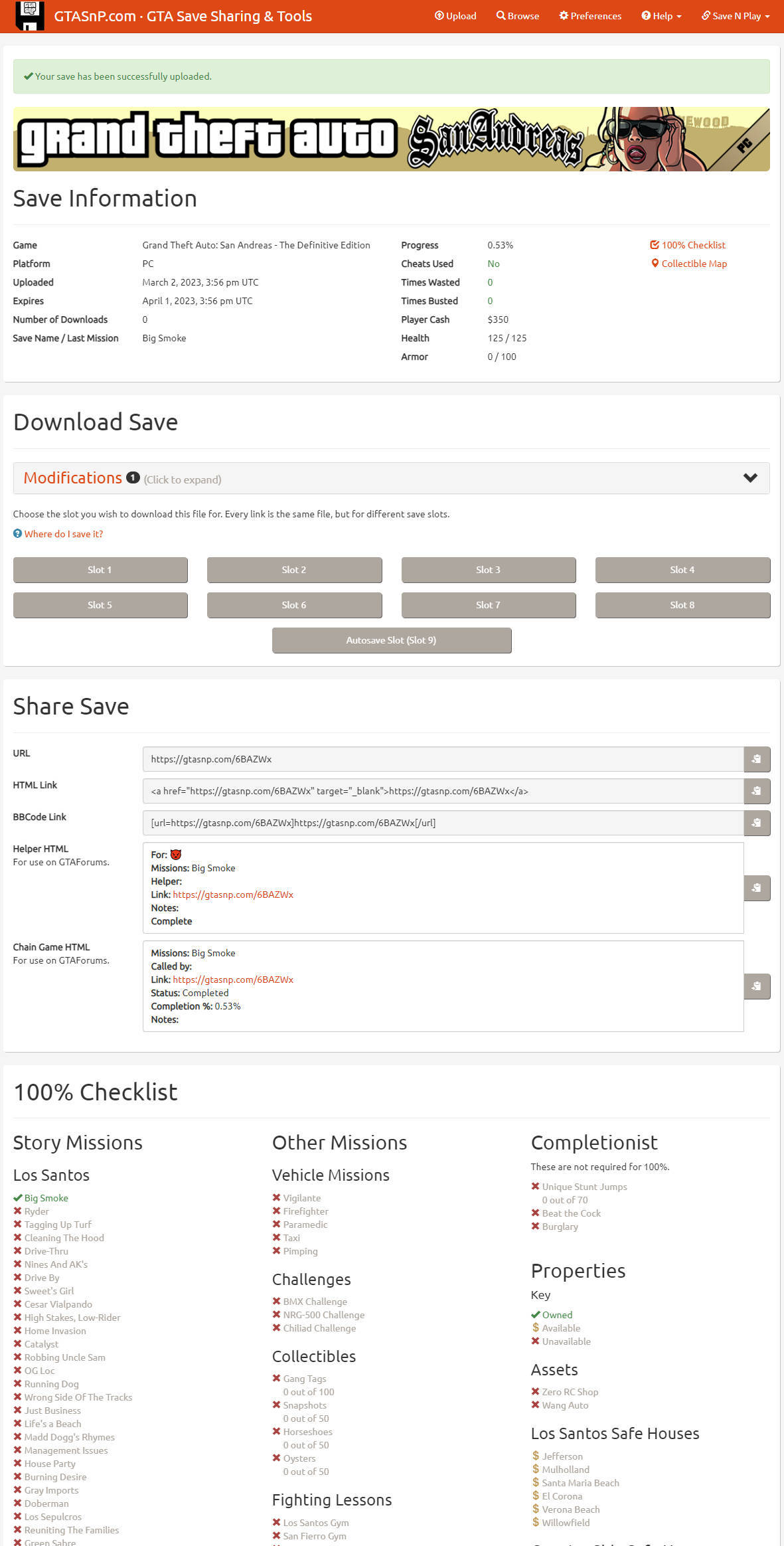Click the Modifications count badge

coord(133,477)
